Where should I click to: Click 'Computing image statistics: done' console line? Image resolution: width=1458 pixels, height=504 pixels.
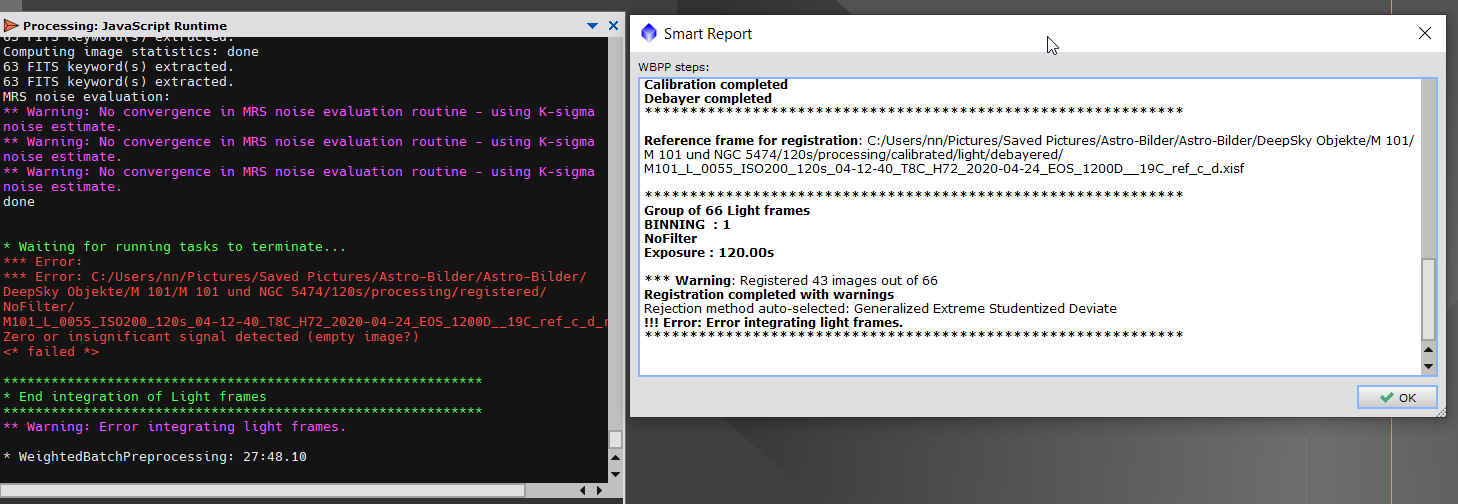(x=131, y=52)
